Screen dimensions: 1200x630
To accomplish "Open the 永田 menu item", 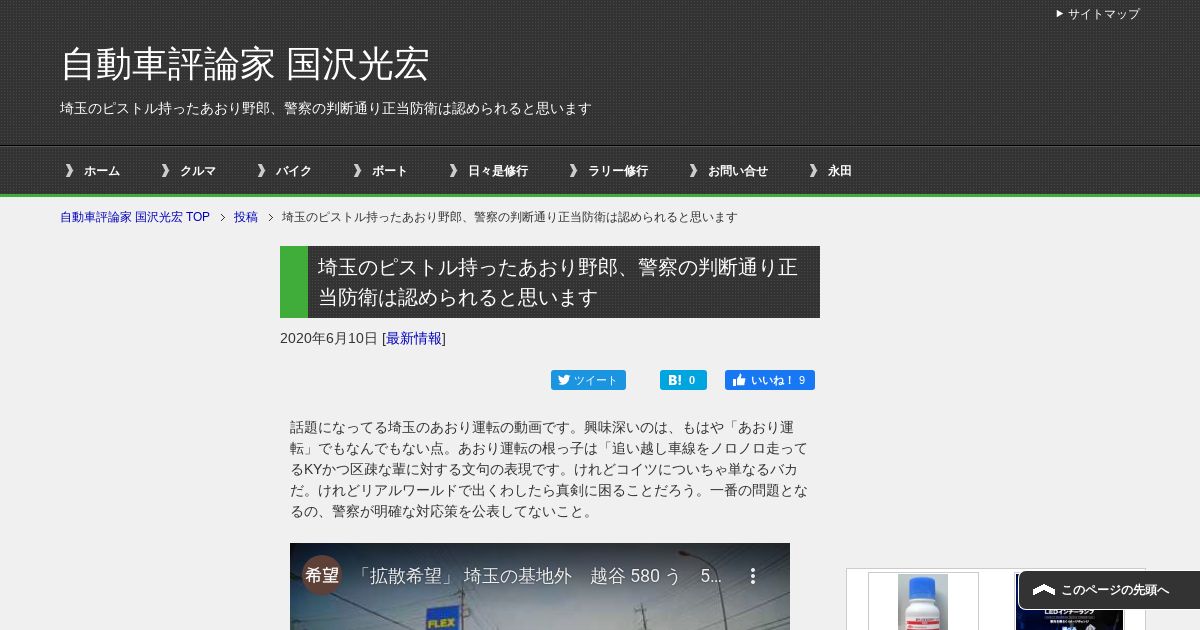I will (x=830, y=171).
